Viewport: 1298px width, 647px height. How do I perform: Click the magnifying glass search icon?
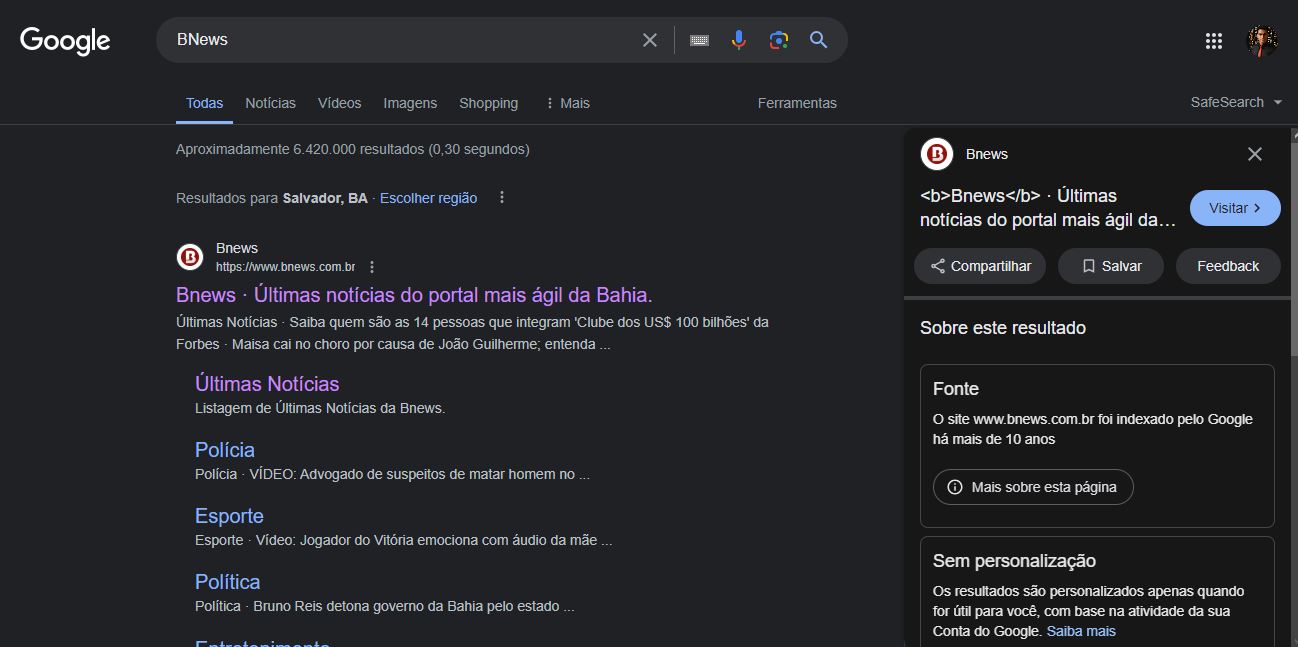(819, 40)
